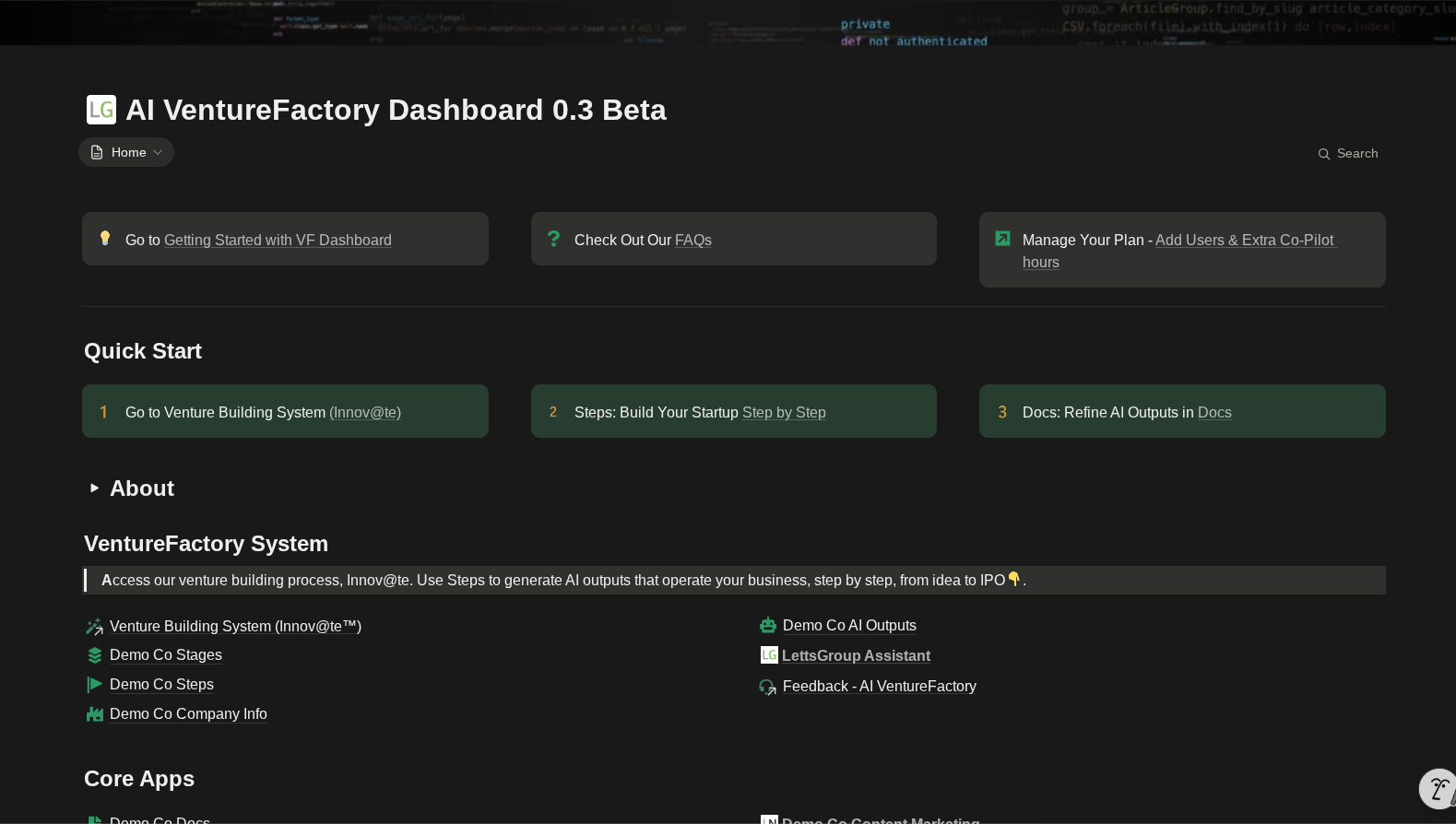1456x824 pixels.
Task: Open the Getting Started with VF Dashboard link
Action: point(278,241)
